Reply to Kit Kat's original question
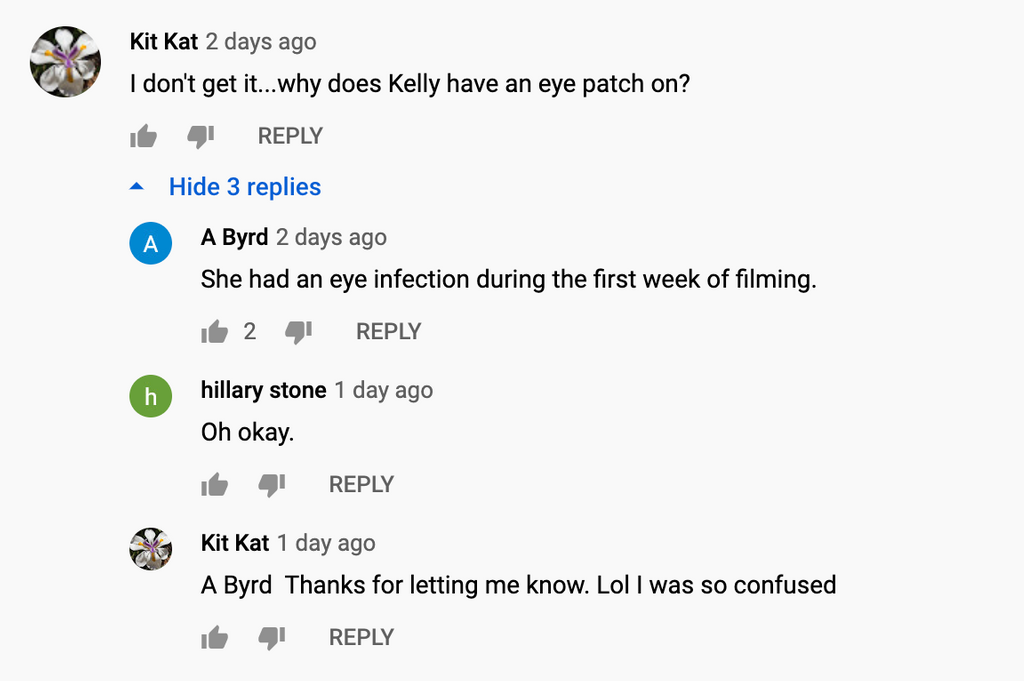Image resolution: width=1024 pixels, height=681 pixels. click(x=289, y=136)
